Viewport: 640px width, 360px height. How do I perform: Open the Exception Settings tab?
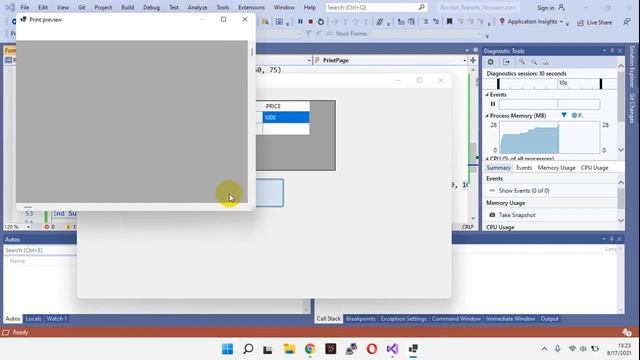coord(403,319)
